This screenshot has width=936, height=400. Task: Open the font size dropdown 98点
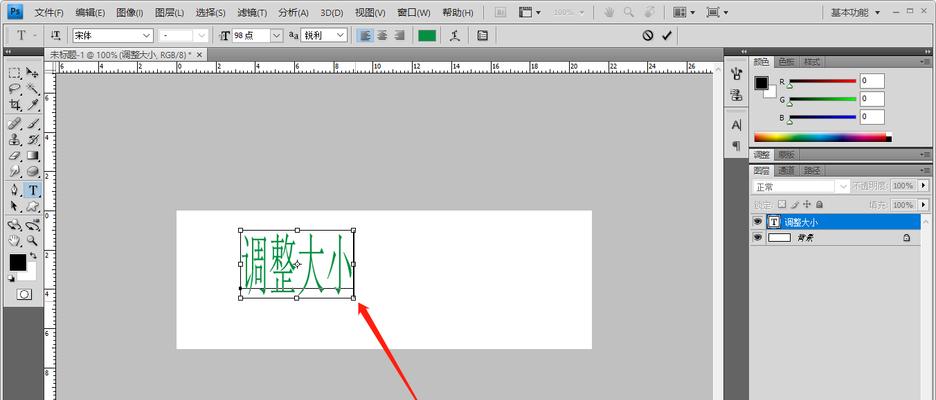click(x=276, y=36)
